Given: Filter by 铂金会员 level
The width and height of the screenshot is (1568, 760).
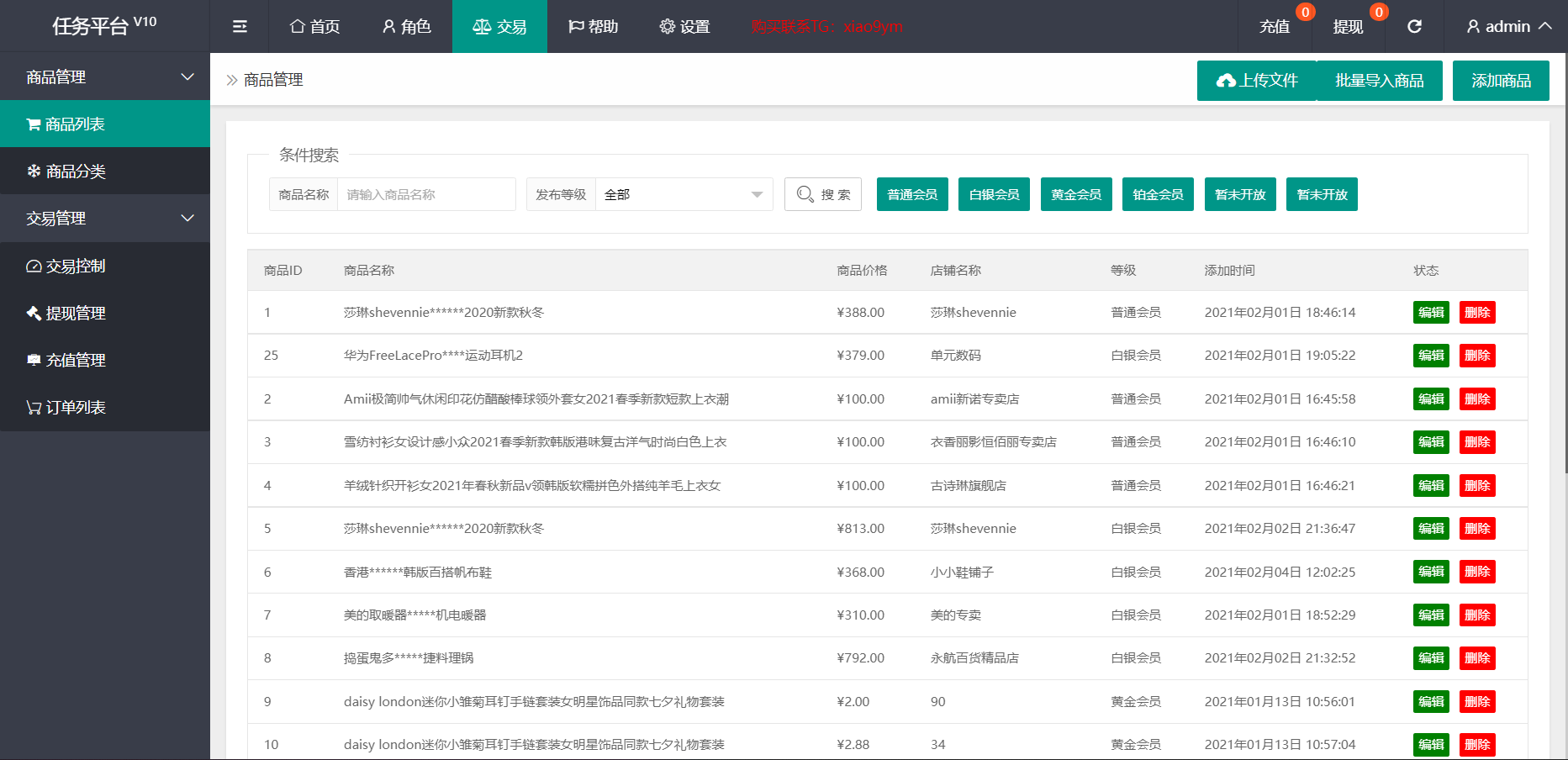Looking at the screenshot, I should point(1158,194).
